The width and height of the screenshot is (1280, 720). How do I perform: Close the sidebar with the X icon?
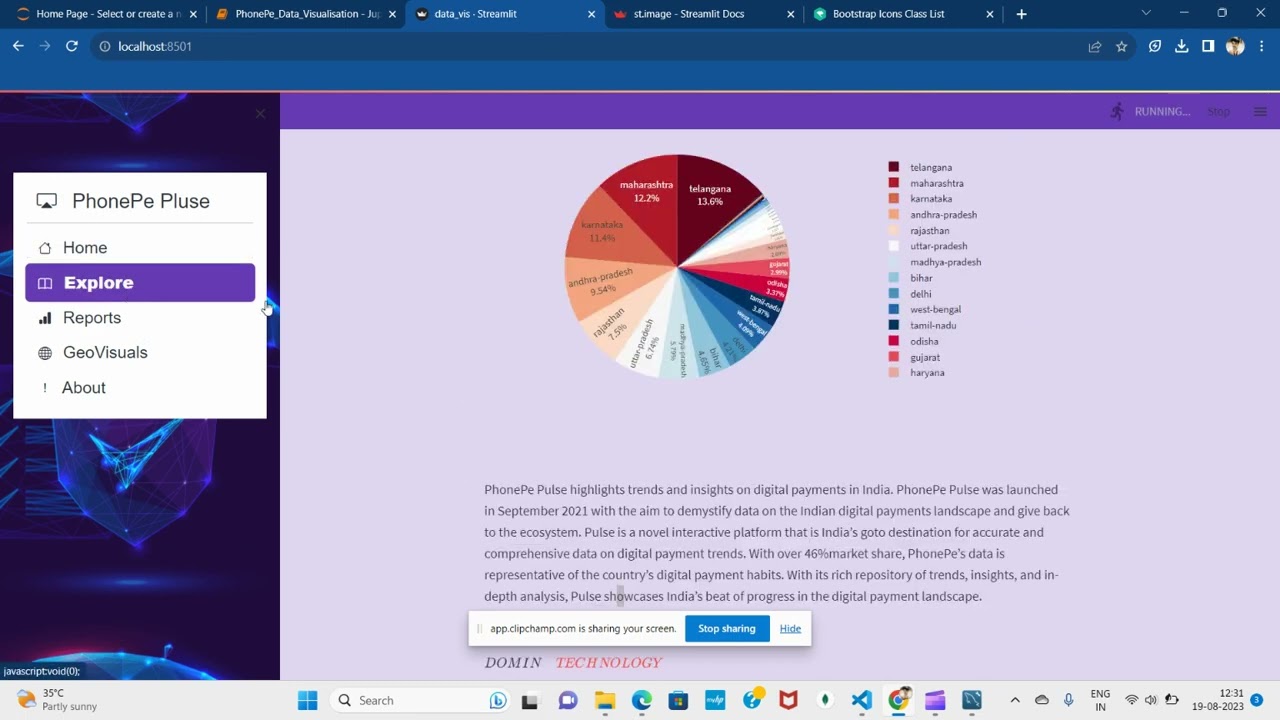[x=260, y=113]
